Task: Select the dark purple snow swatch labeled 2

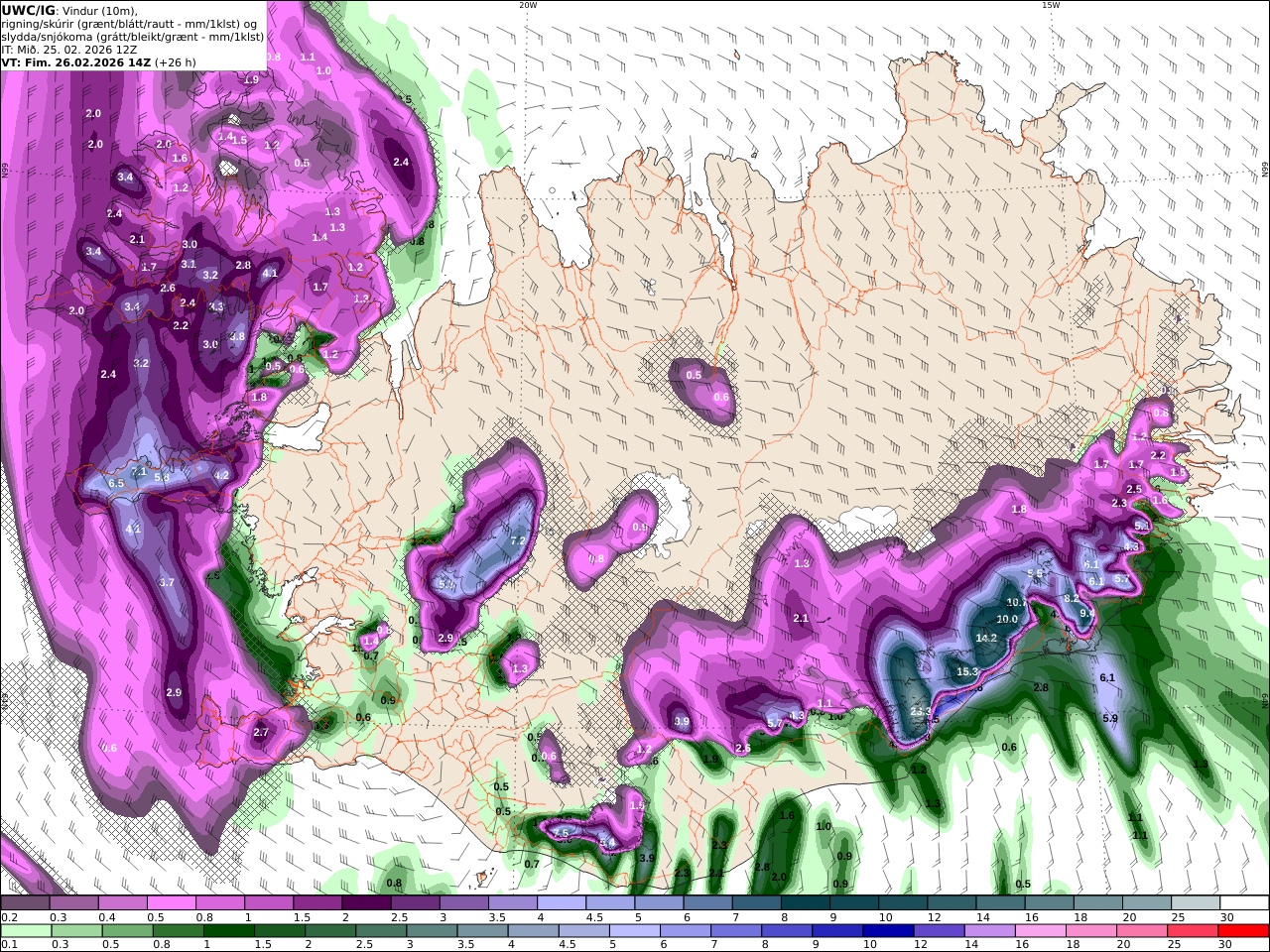Action: click(366, 903)
